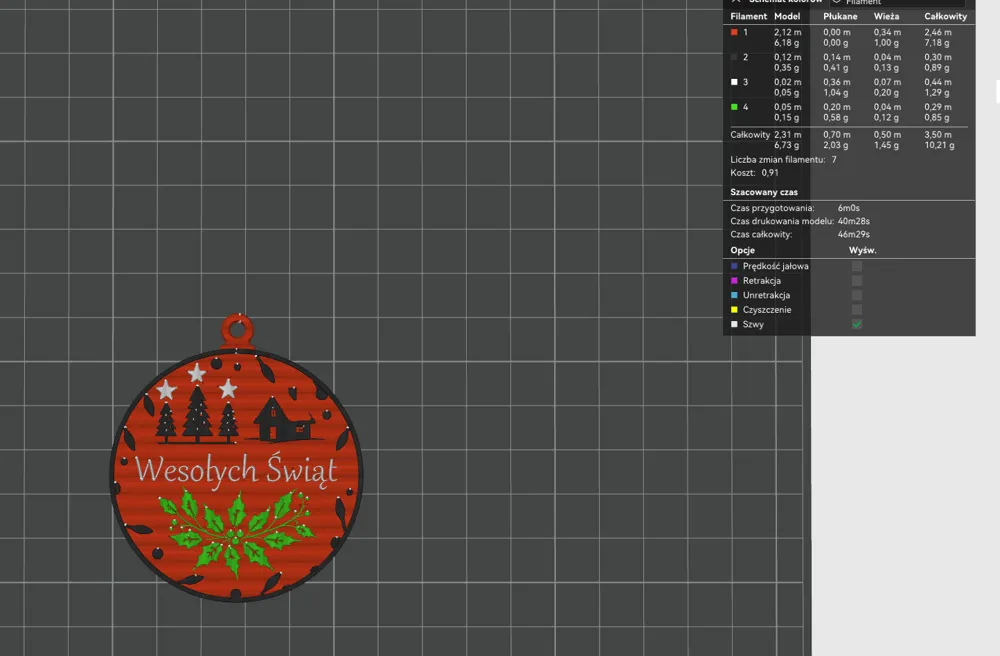Click the Prędkość jałowa option label
Viewport: 1000px width, 656px height.
(x=776, y=266)
